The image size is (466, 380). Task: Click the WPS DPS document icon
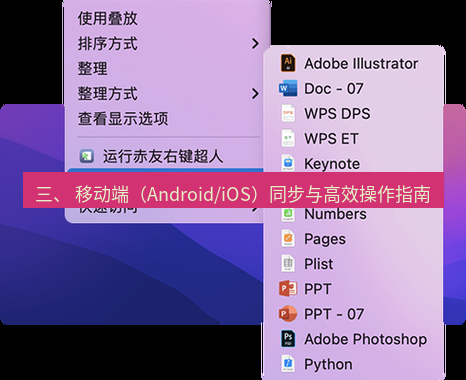[x=288, y=114]
